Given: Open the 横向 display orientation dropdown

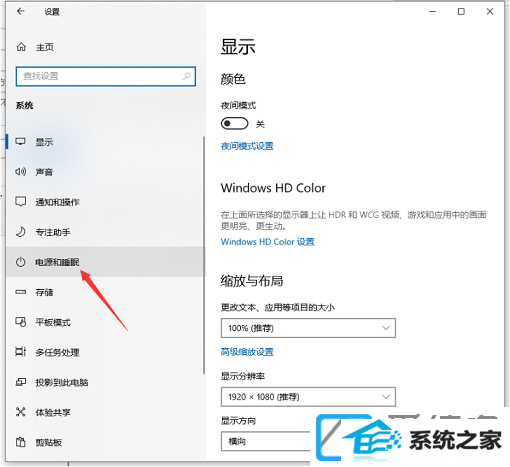Looking at the screenshot, I should (266, 441).
